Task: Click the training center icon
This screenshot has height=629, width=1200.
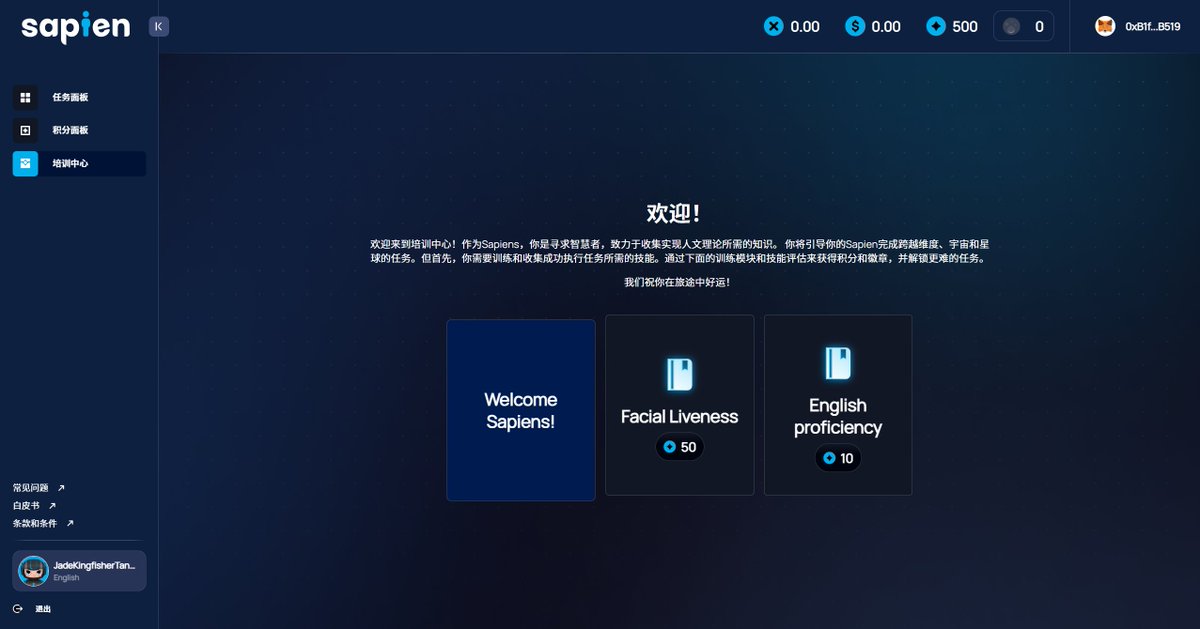Action: pyautogui.click(x=25, y=163)
